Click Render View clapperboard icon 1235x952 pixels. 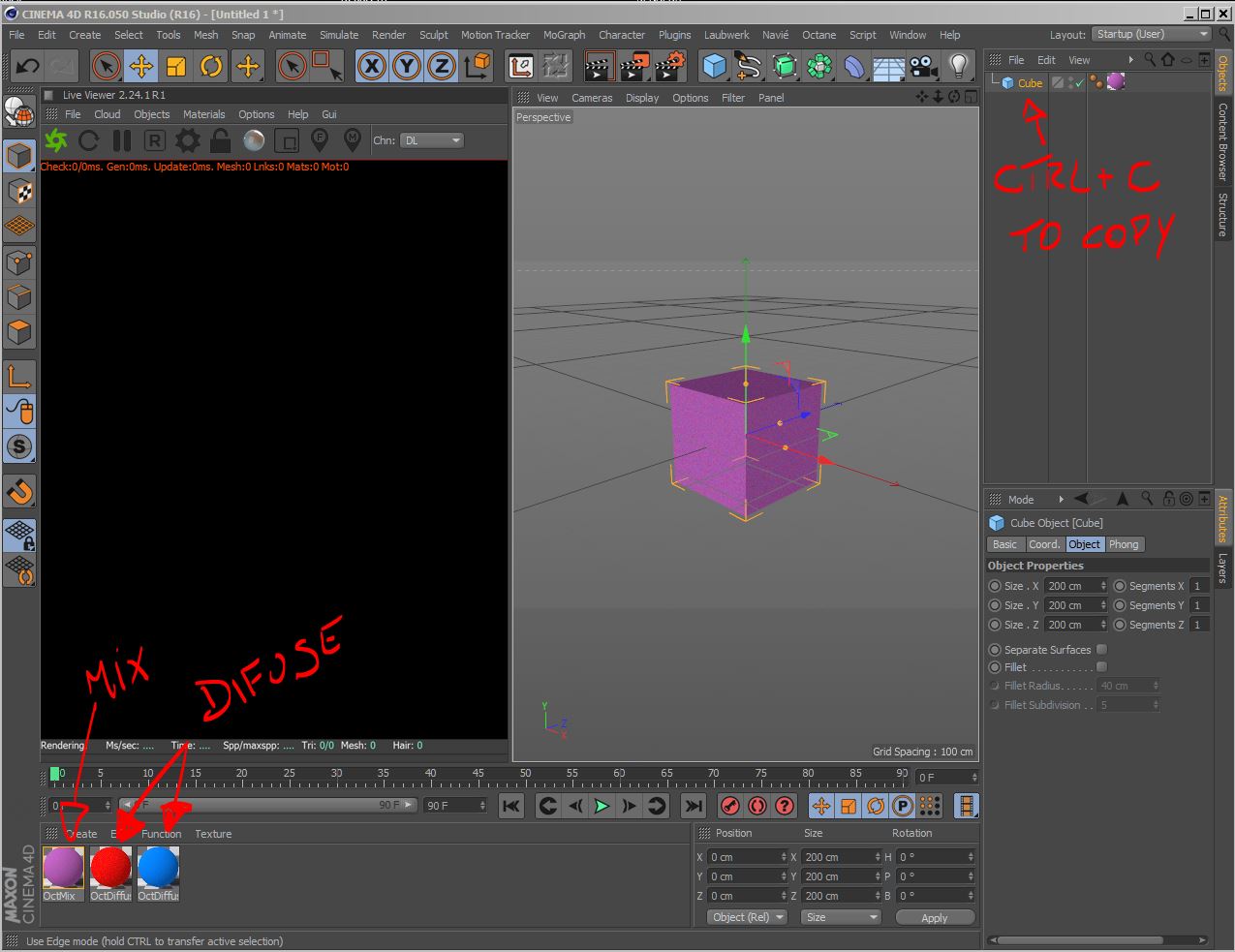point(600,66)
